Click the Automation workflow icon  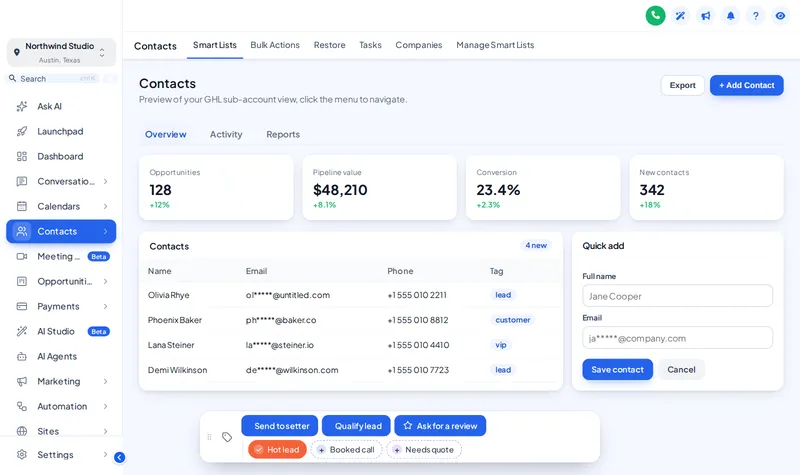coord(21,406)
